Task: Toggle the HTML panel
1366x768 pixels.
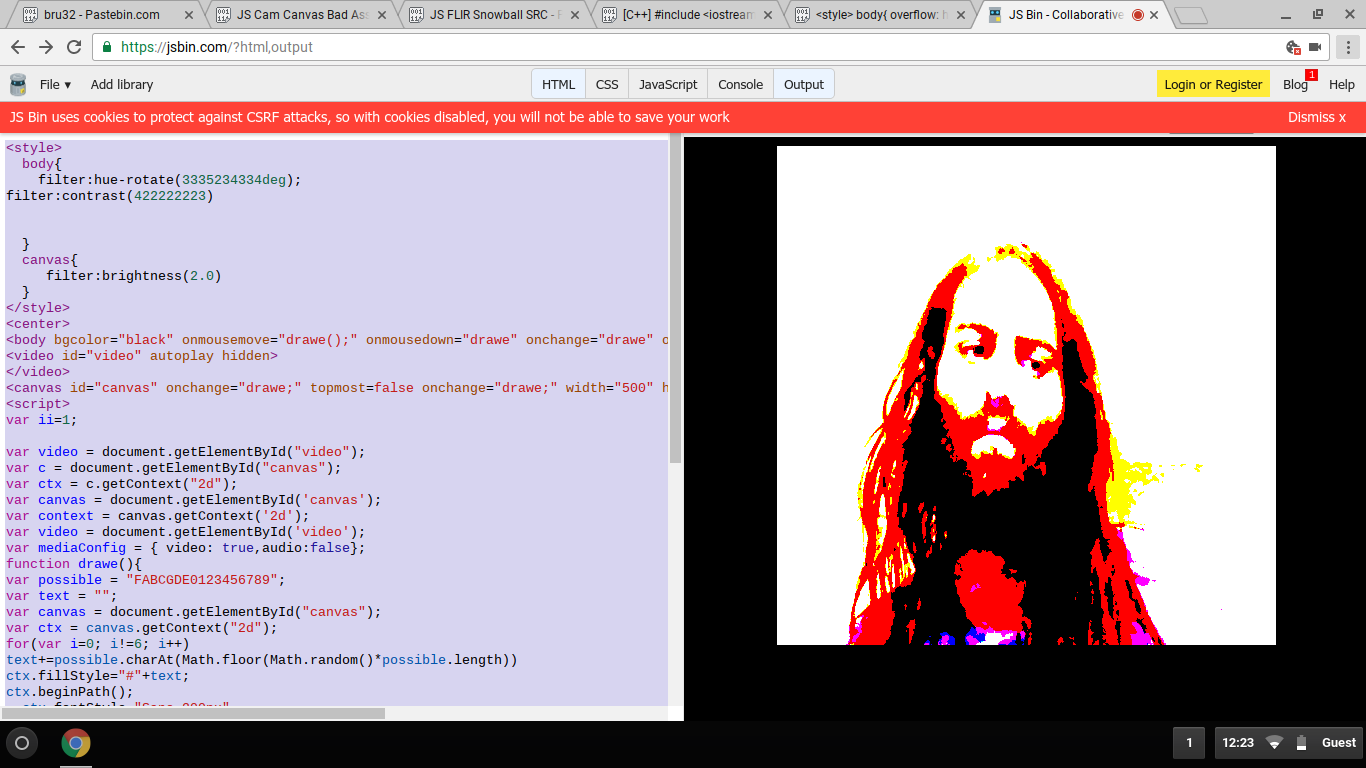Action: (558, 85)
